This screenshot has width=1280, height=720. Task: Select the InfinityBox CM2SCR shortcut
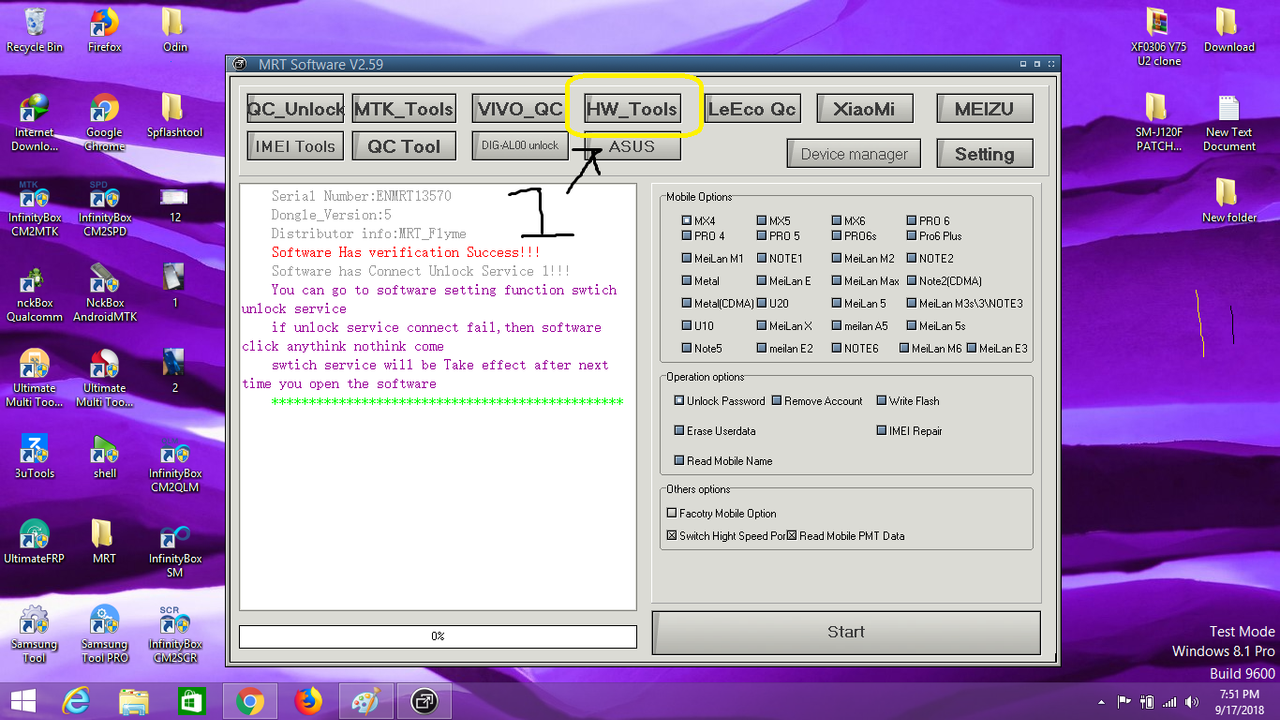(175, 635)
